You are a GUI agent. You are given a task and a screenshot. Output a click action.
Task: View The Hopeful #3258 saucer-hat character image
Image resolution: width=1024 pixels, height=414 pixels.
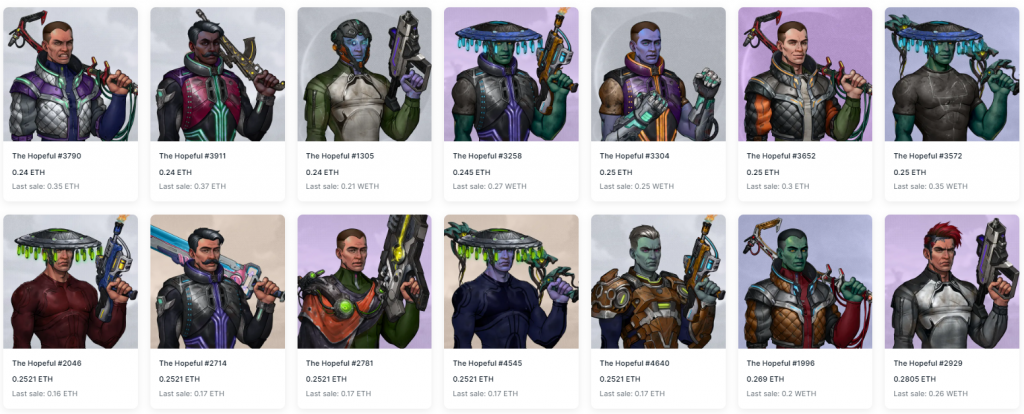pos(511,74)
